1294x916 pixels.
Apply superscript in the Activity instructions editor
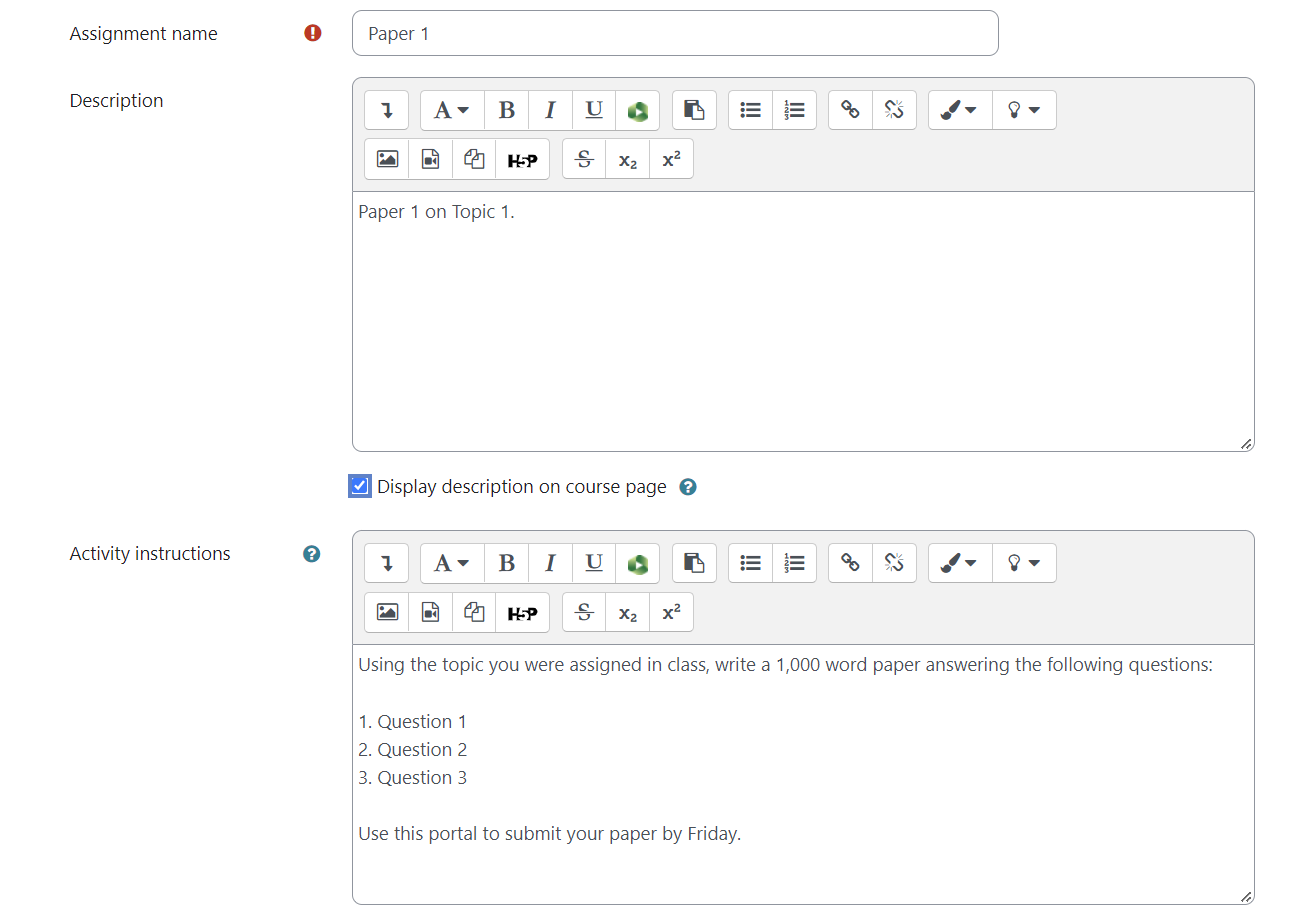pos(671,613)
